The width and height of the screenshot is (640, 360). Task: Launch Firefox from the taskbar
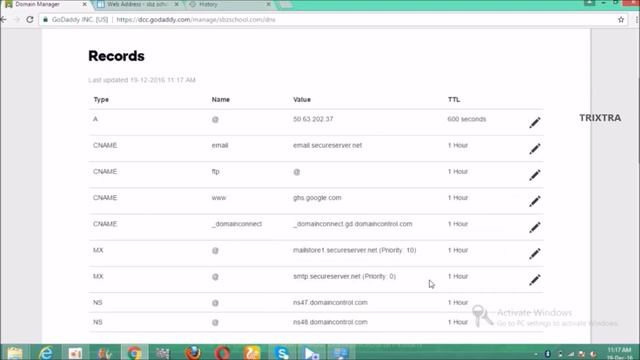pyautogui.click(x=193, y=353)
